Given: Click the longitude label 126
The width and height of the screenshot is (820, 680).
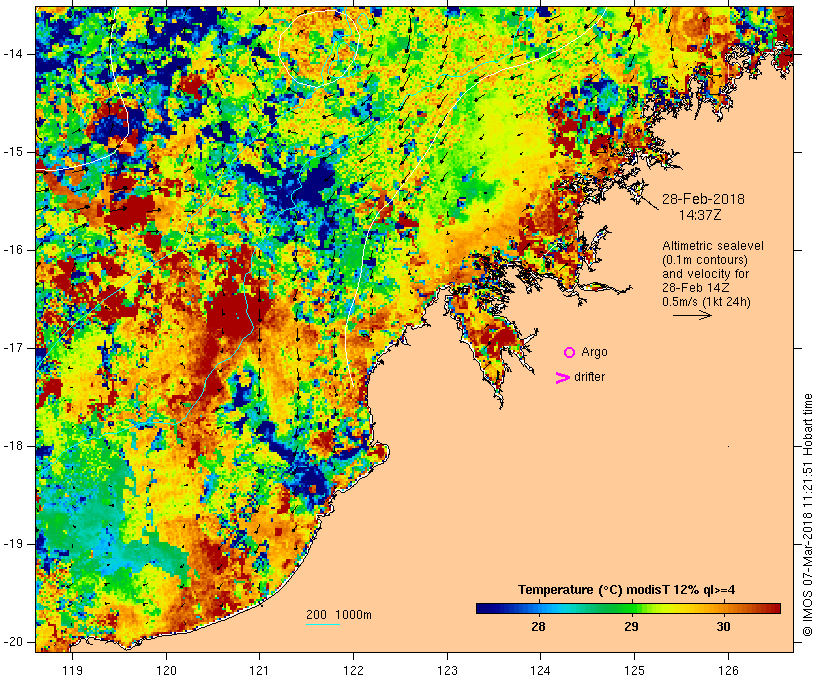Looking at the screenshot, I should pos(728,670).
